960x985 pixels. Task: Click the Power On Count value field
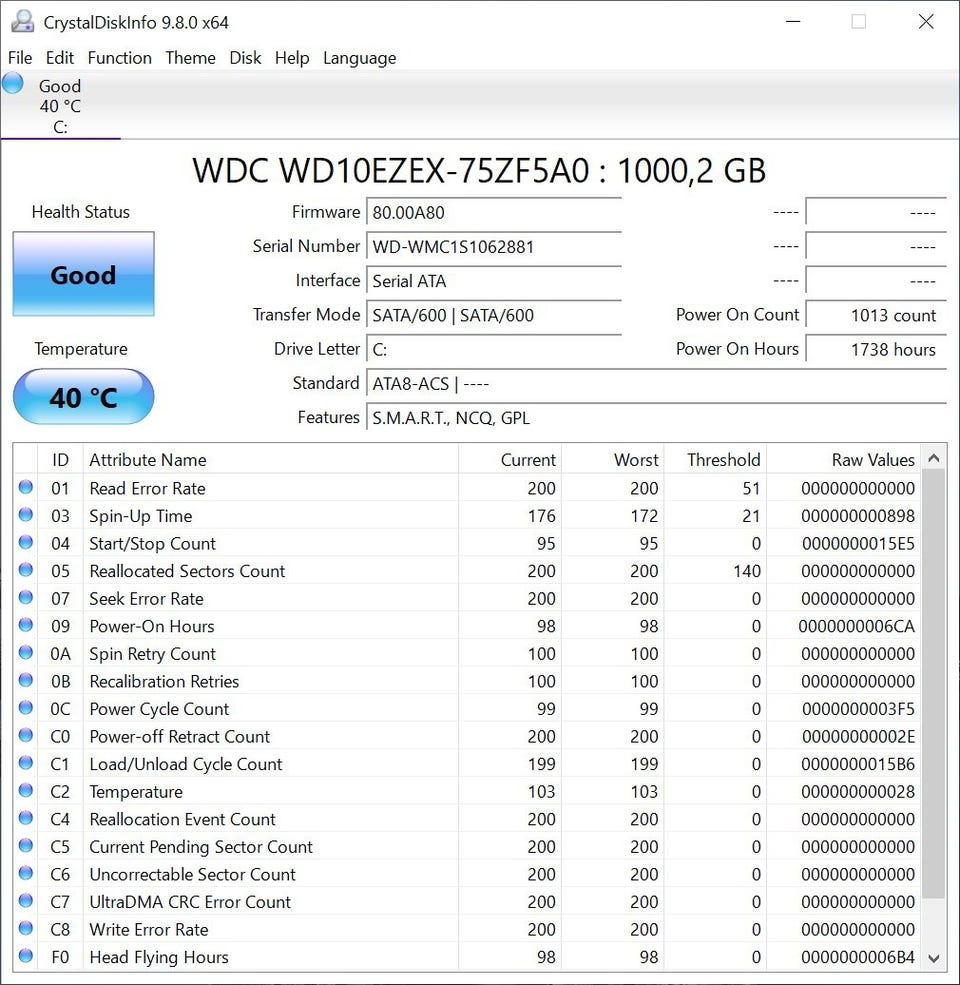coord(876,315)
